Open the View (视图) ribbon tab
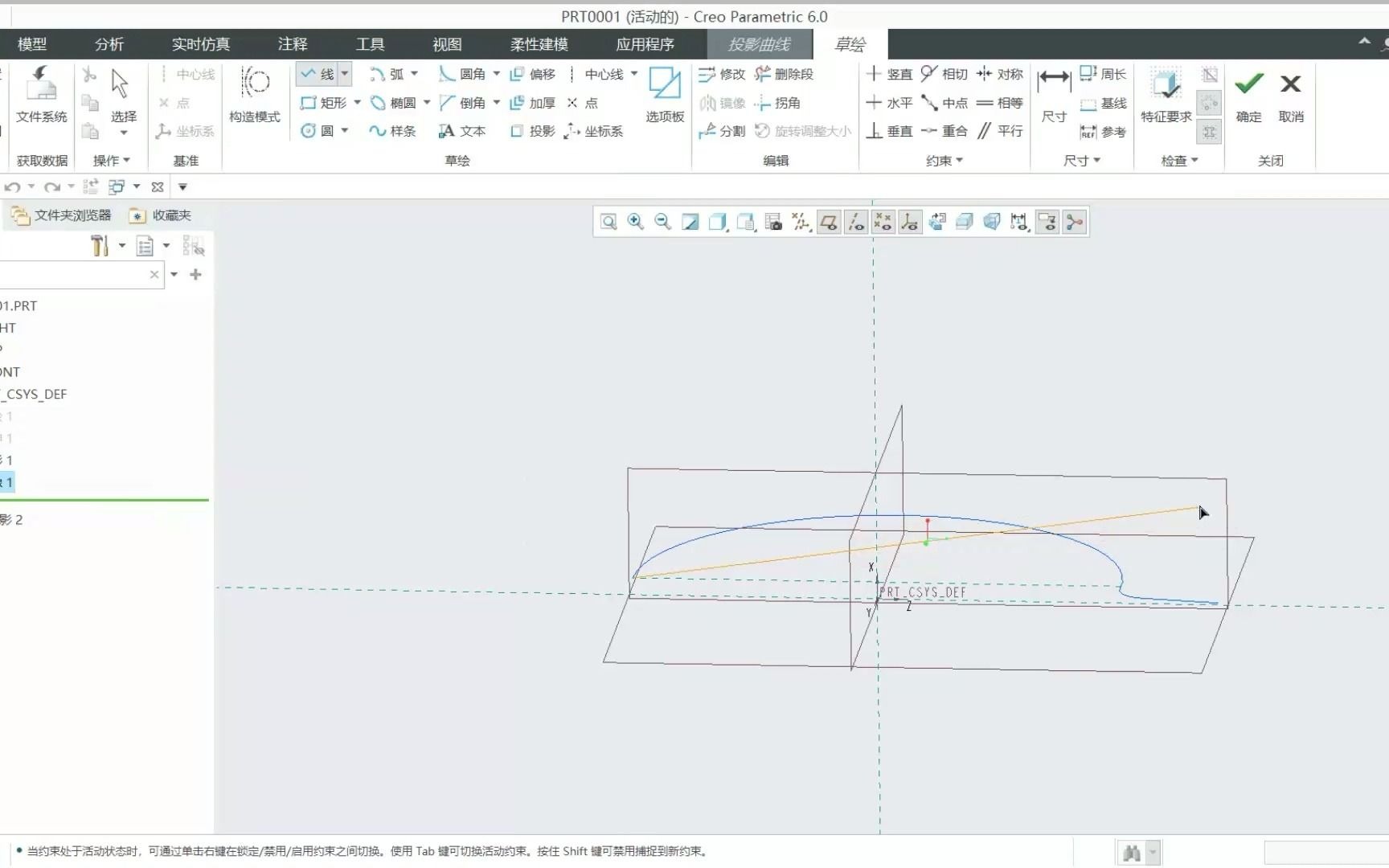This screenshot has width=1389, height=868. [447, 44]
